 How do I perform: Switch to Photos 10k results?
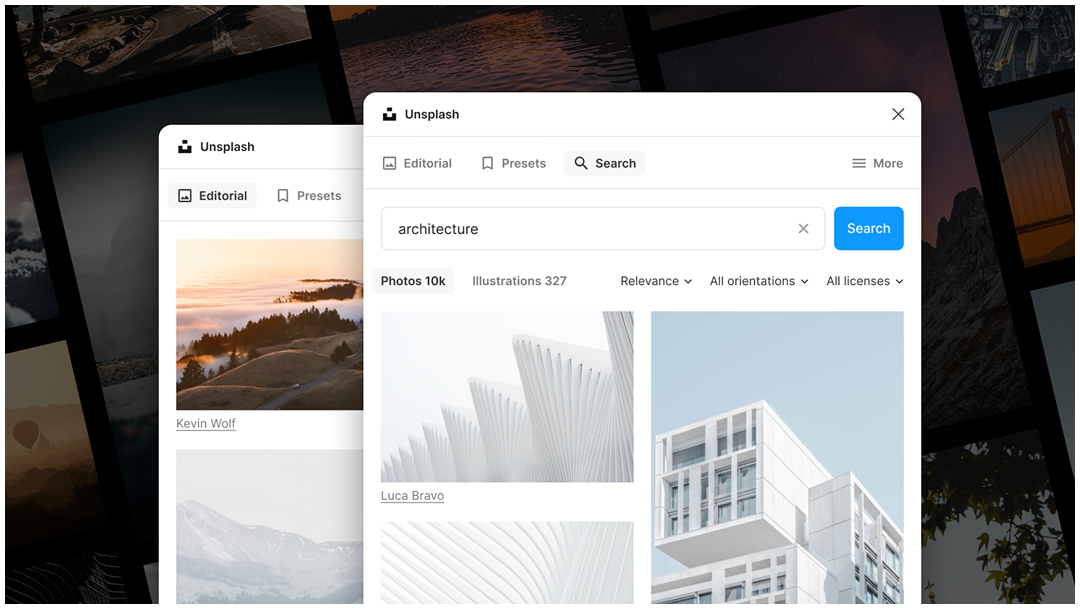tap(413, 281)
